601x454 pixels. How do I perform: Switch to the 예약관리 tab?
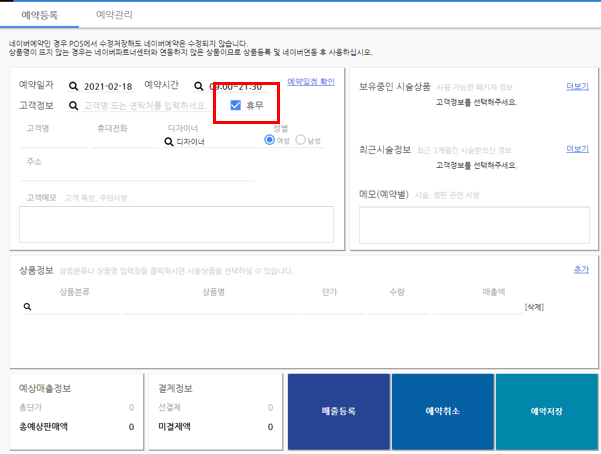tap(114, 15)
